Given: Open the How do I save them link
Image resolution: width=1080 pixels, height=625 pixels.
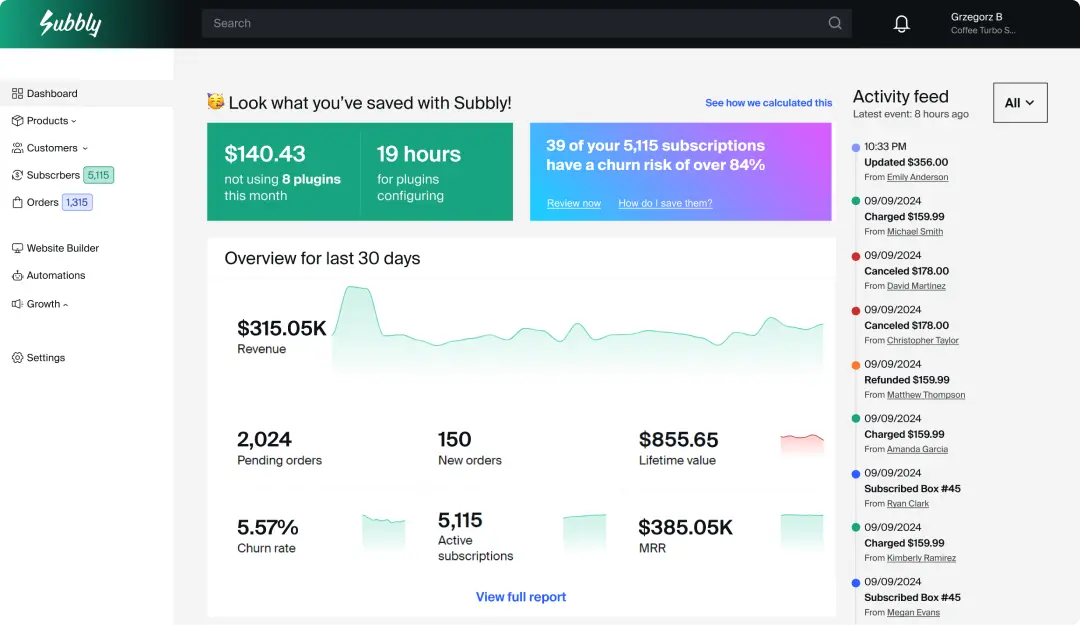Looking at the screenshot, I should pyautogui.click(x=665, y=204).
